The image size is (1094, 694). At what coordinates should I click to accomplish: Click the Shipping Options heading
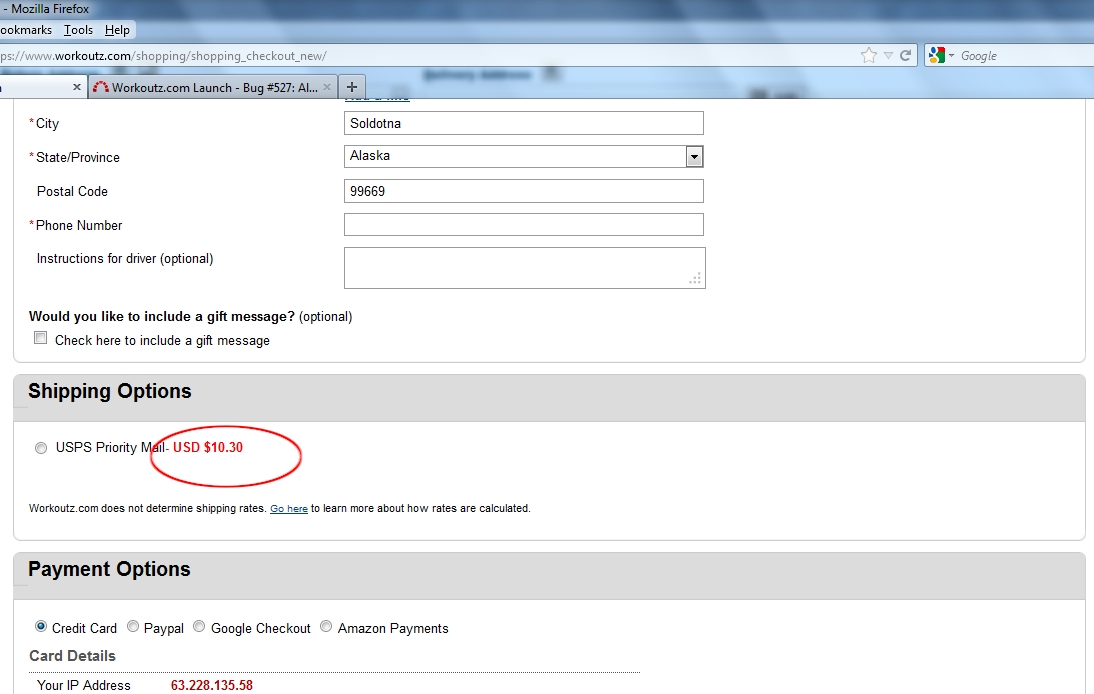(x=110, y=391)
